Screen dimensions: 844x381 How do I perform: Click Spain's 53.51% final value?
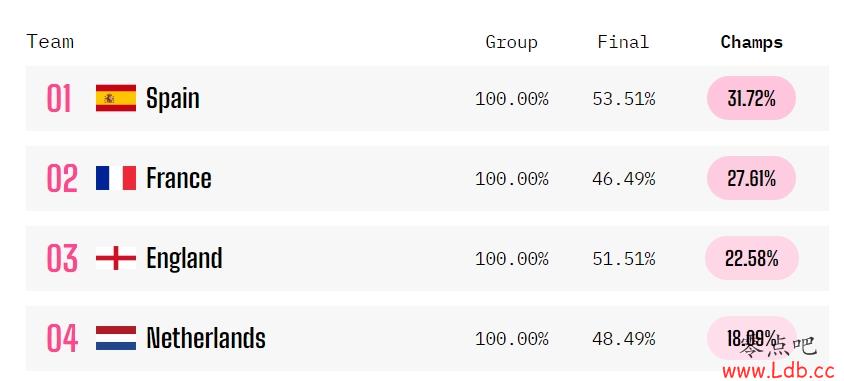click(x=624, y=99)
